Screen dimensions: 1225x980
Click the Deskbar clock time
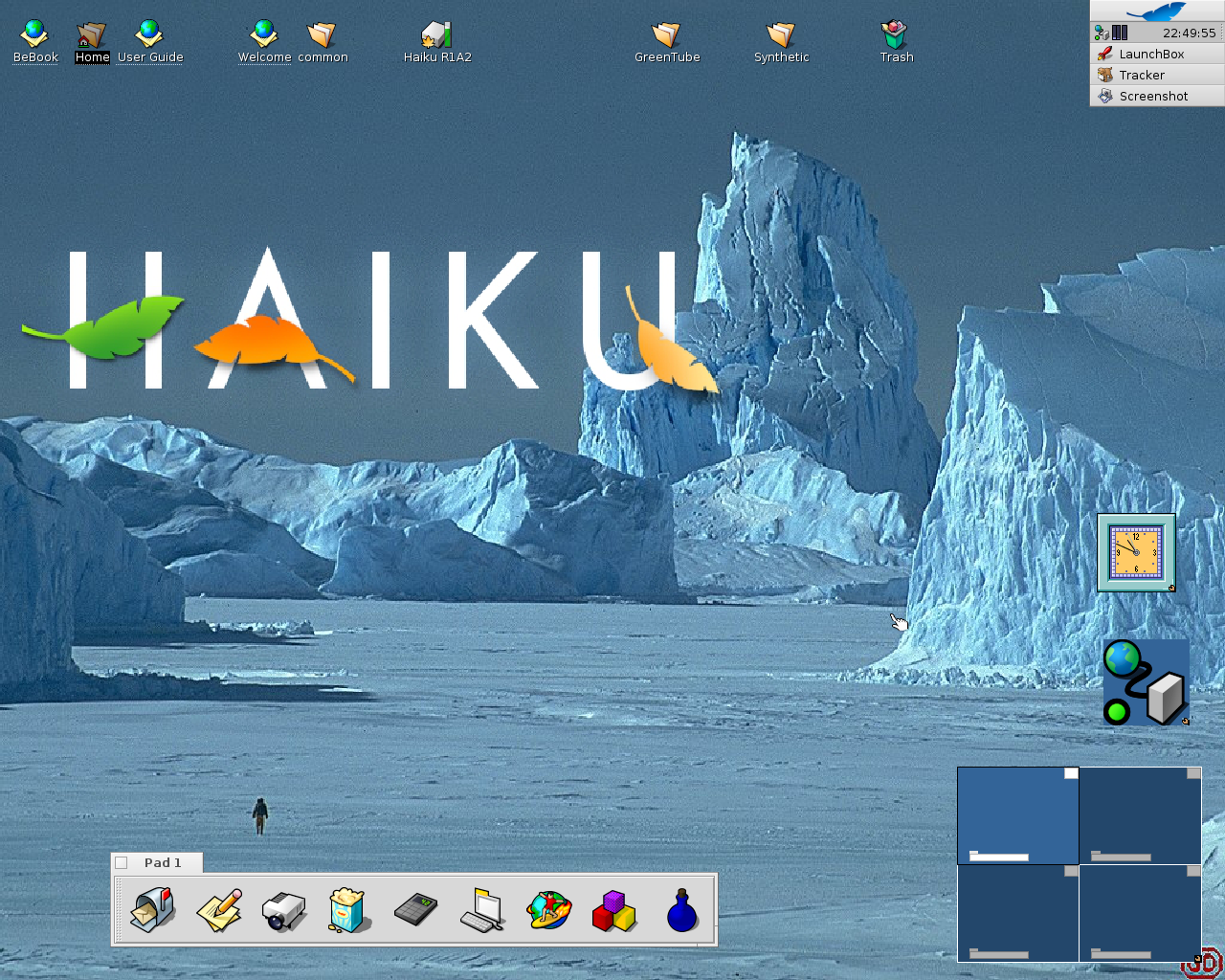point(1189,33)
